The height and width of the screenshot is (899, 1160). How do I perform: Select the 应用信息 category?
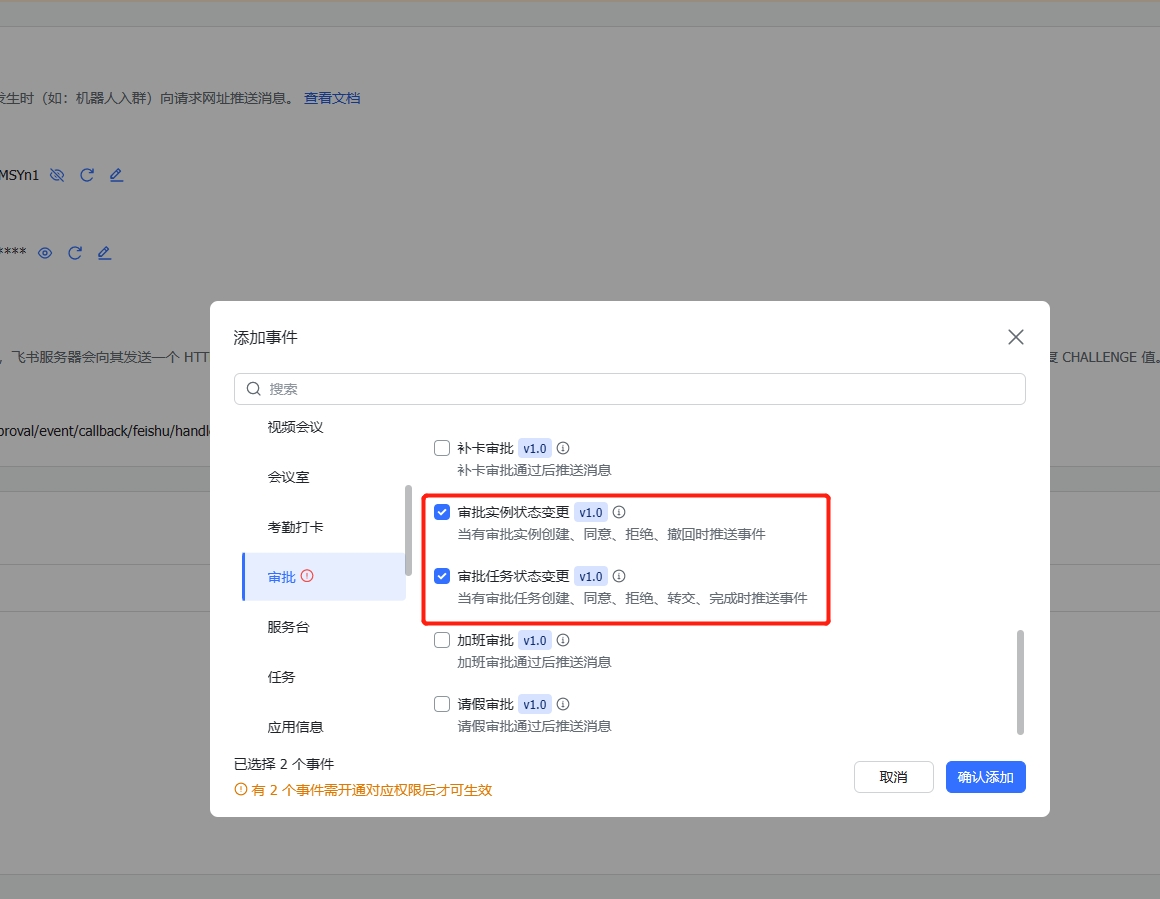295,727
